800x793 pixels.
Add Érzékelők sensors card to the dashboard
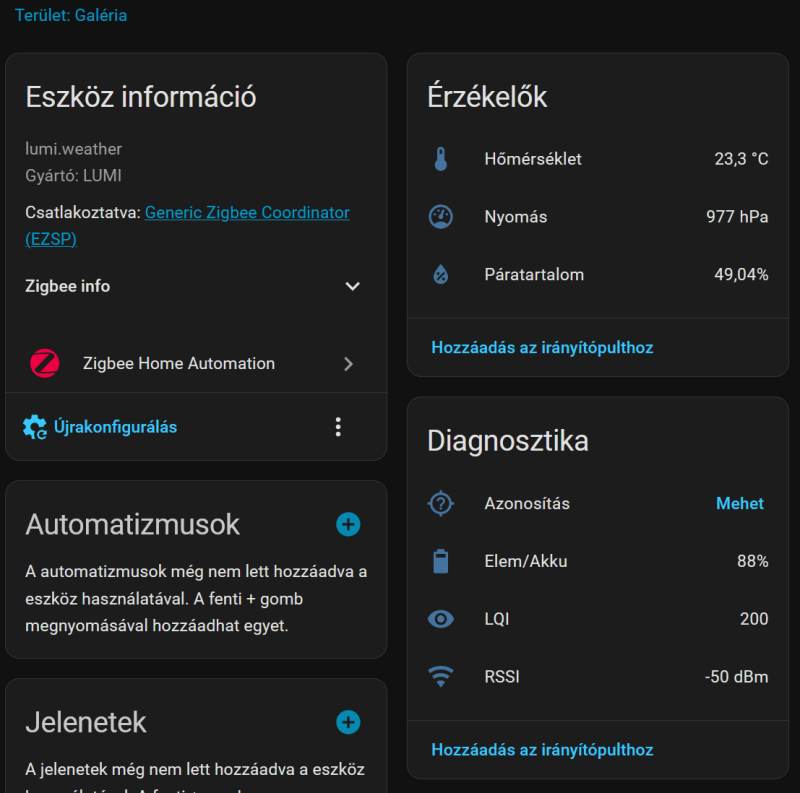(542, 348)
